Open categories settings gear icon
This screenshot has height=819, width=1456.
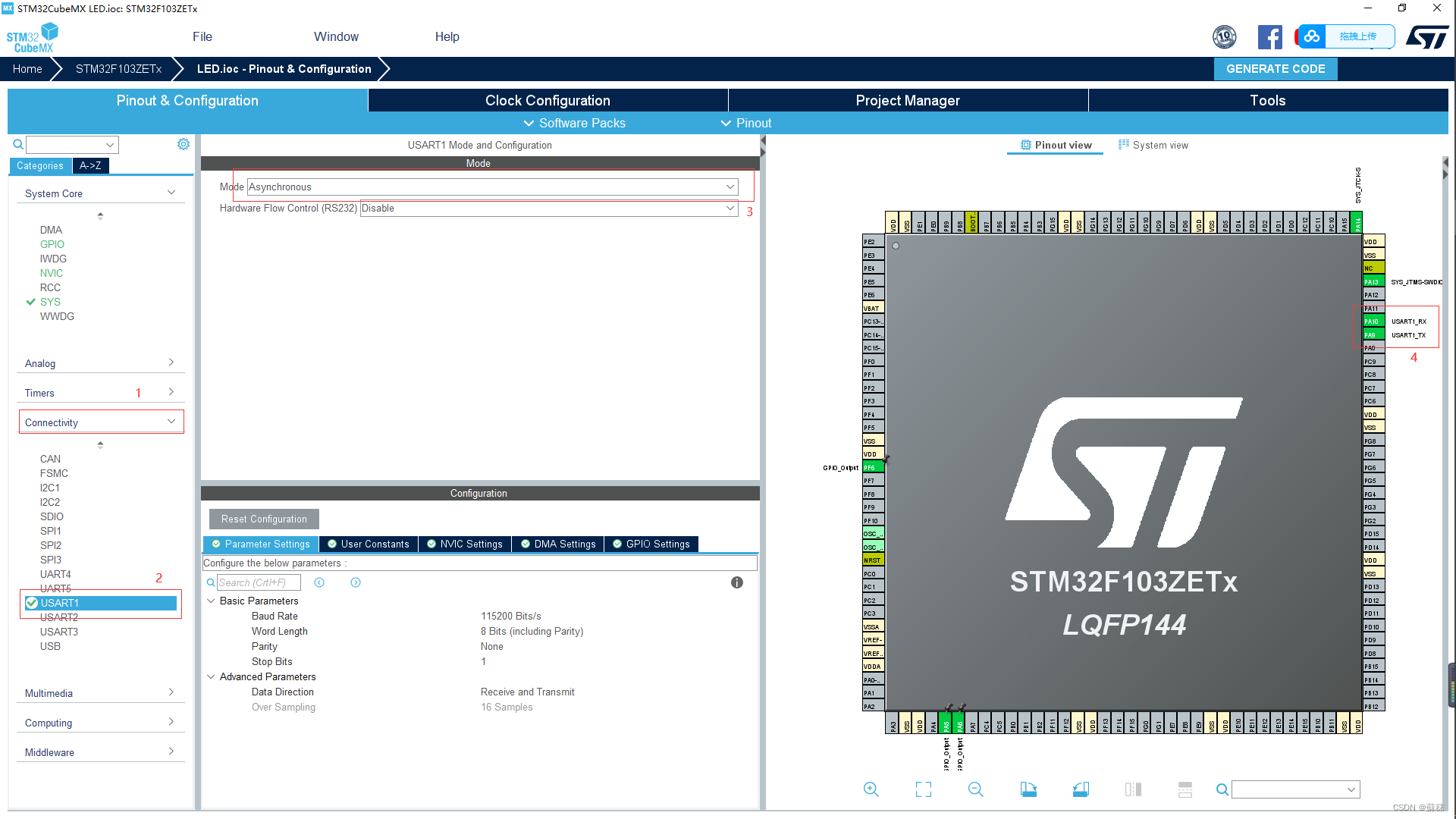point(184,144)
